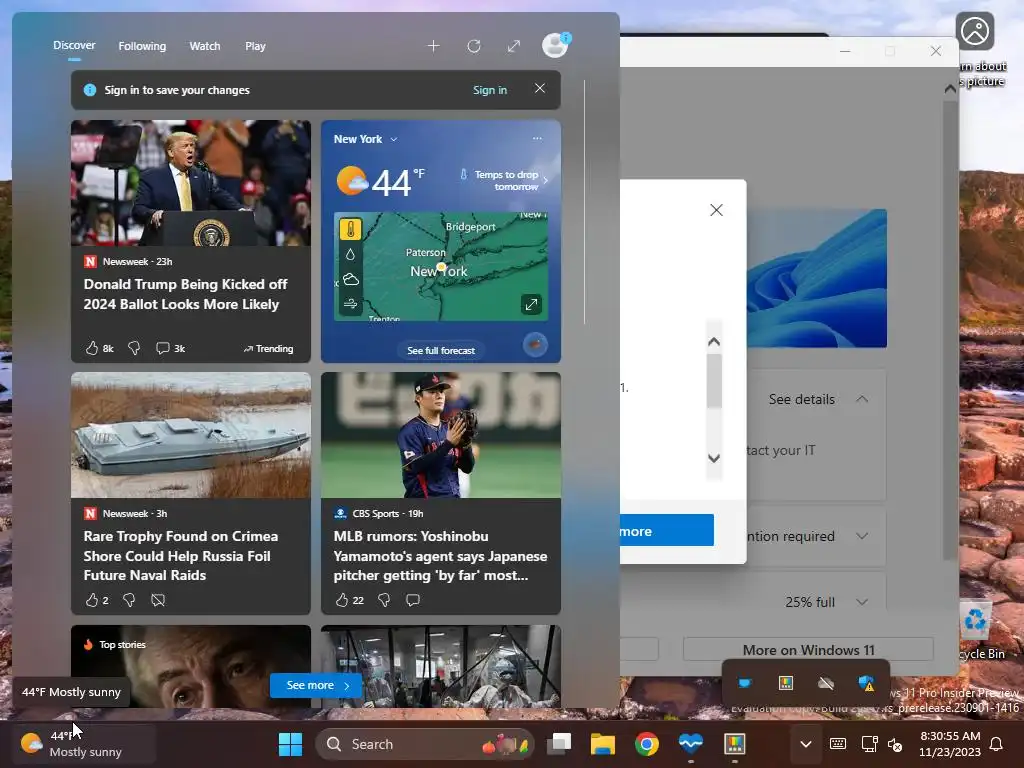The image size is (1024, 768).
Task: Collapse the hidden icons tray chevron
Action: [x=806, y=744]
